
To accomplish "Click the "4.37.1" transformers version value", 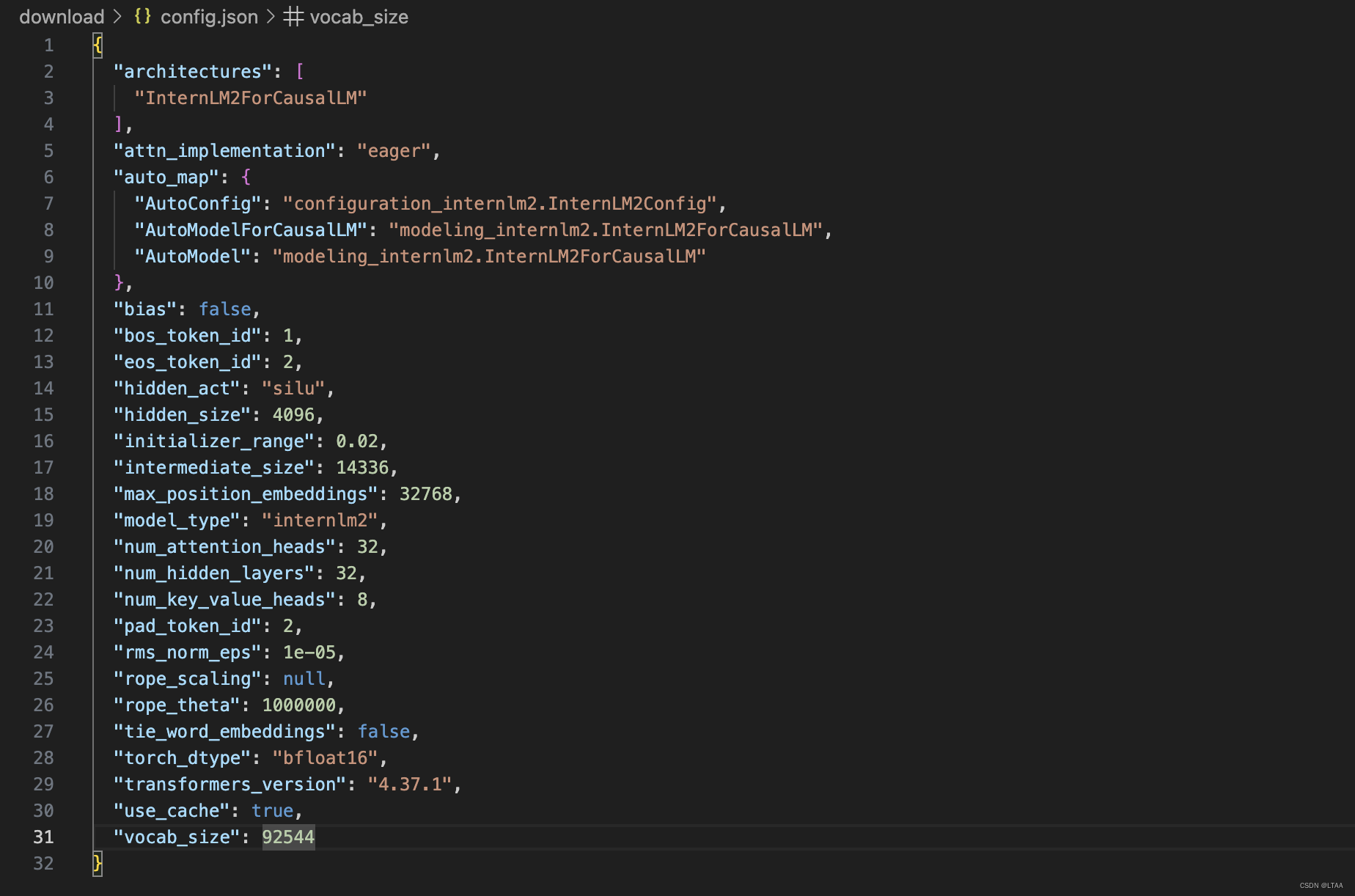I will pyautogui.click(x=410, y=785).
